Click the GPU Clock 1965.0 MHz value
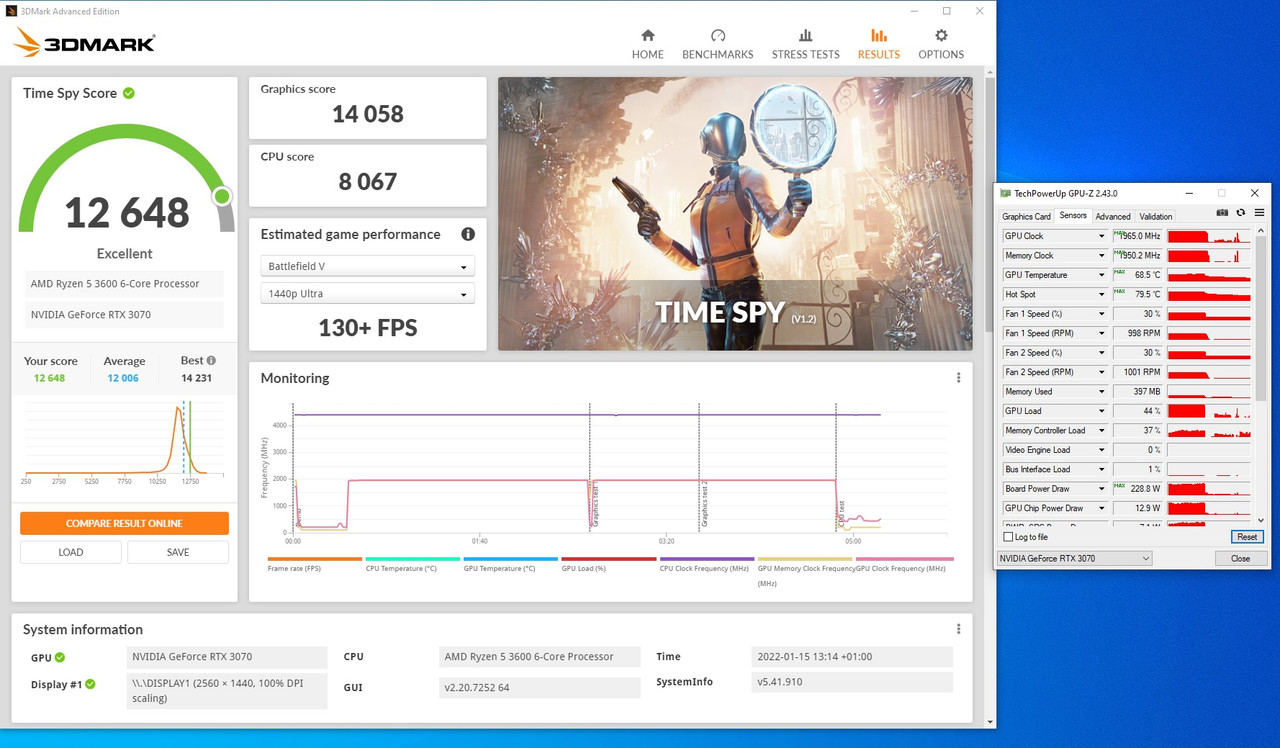The image size is (1280, 748). point(1139,236)
